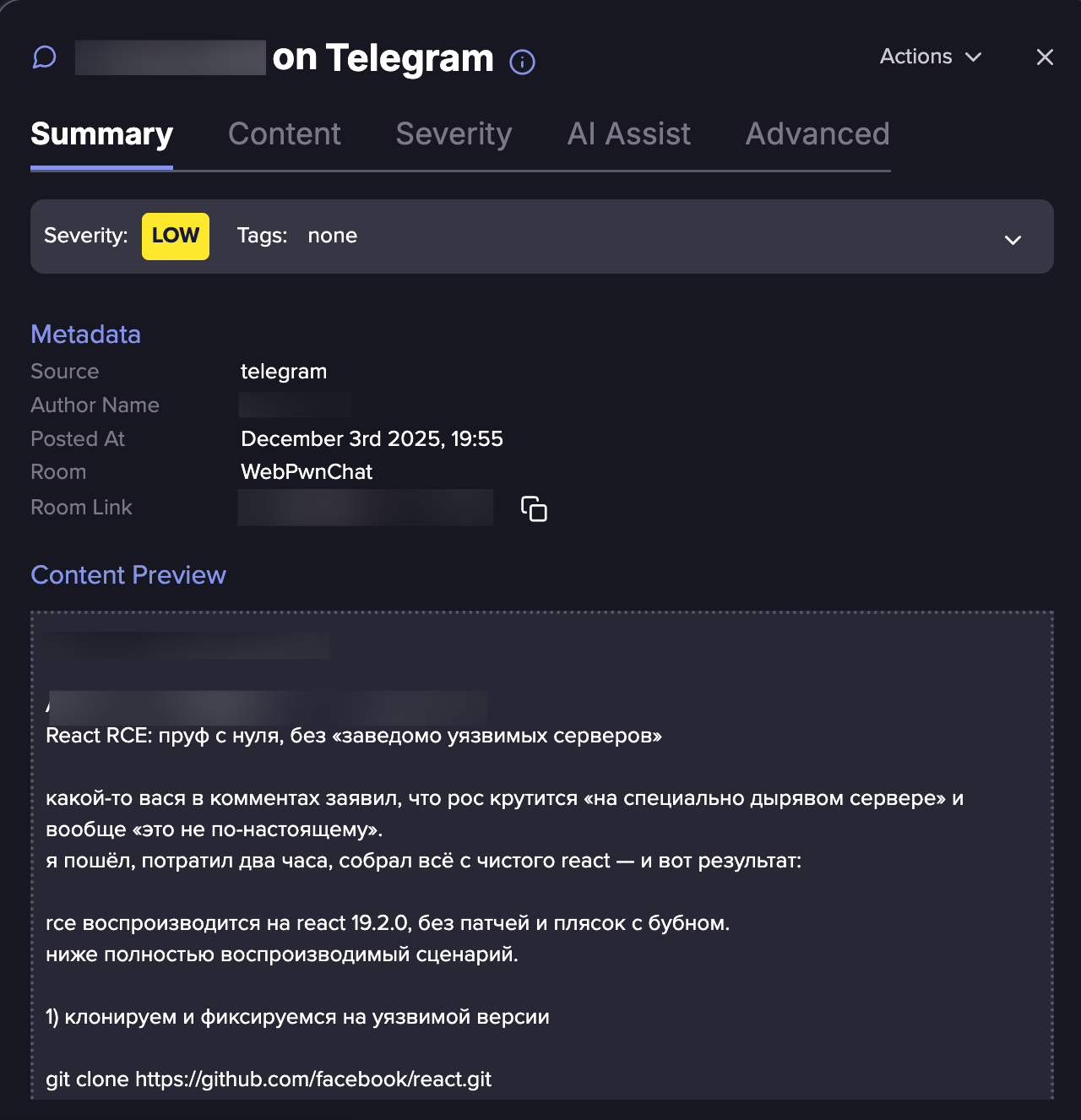Screen dimensions: 1081x1120
Task: Click the chat bubble icon beside title
Action: tap(44, 57)
